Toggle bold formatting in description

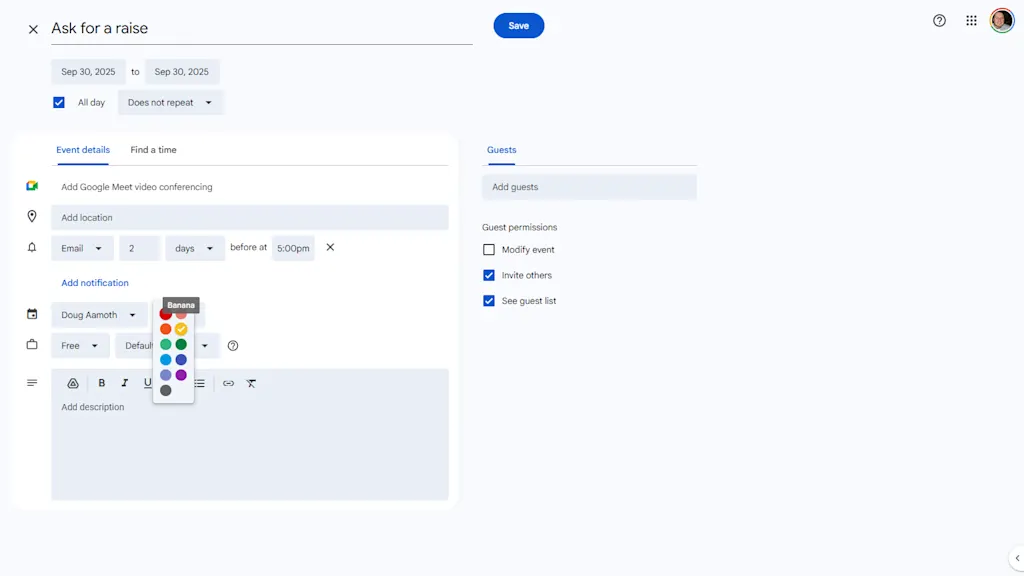click(x=102, y=383)
